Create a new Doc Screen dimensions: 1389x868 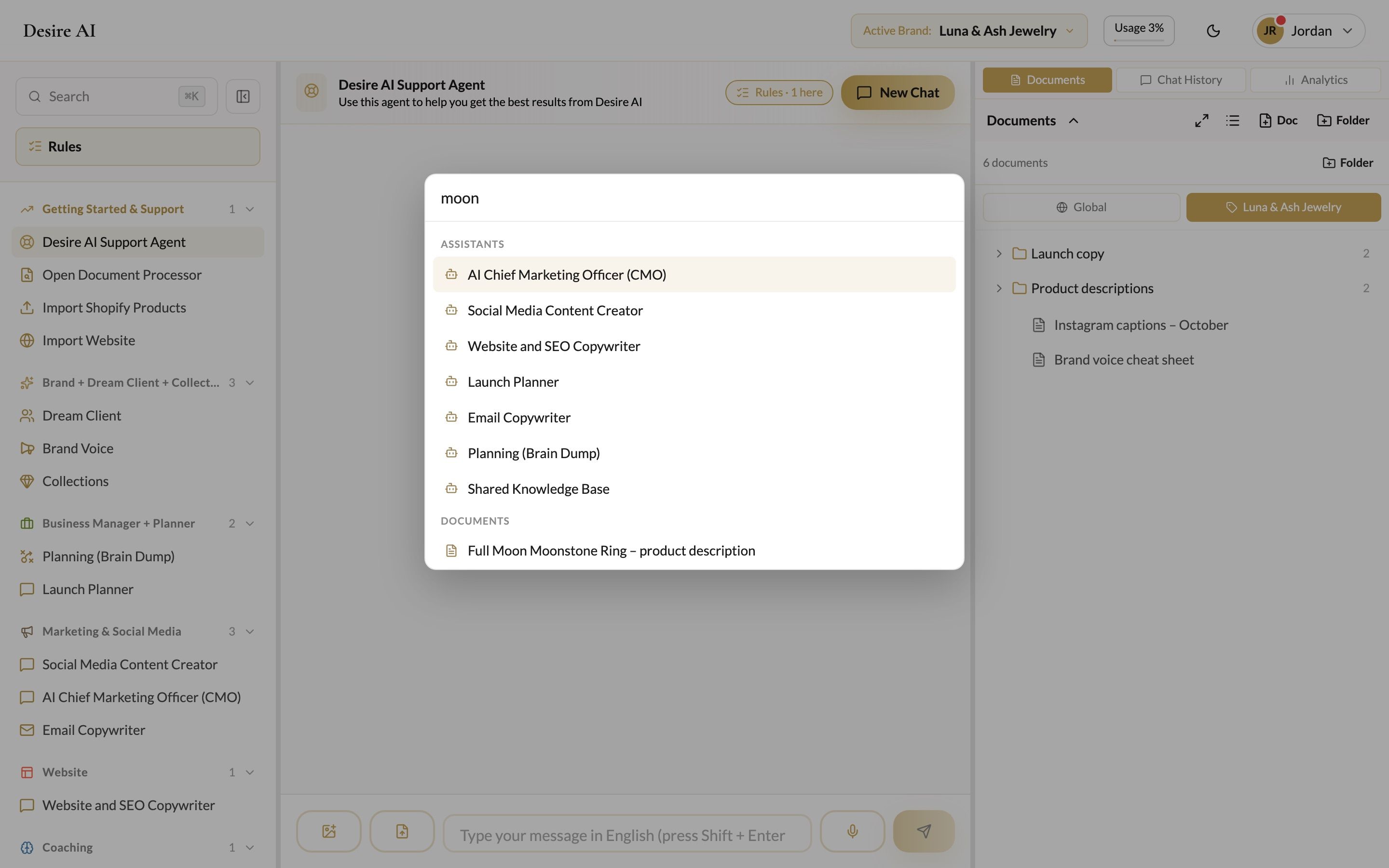tap(1278, 121)
